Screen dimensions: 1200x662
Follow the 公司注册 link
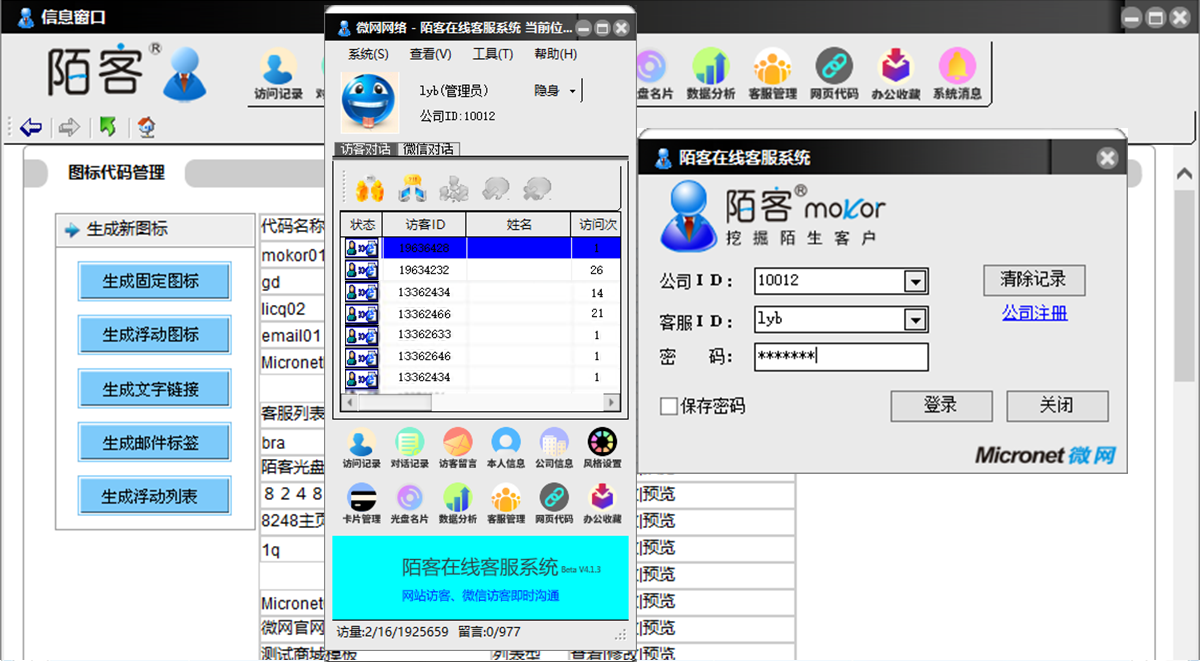(1034, 313)
